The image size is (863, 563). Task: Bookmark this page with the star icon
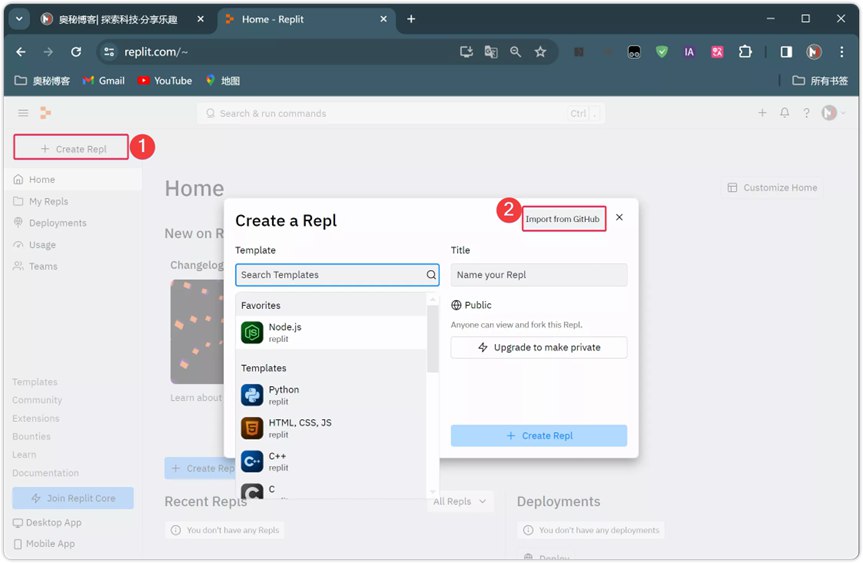540,52
